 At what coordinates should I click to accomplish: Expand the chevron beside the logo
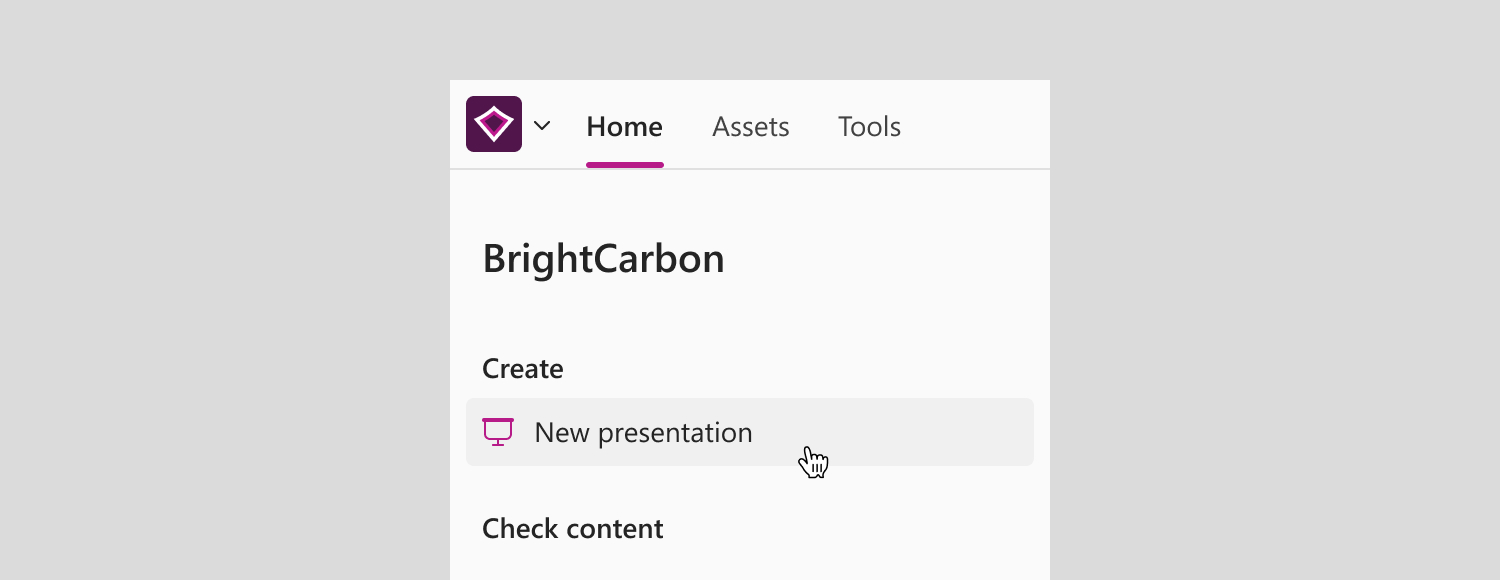pyautogui.click(x=542, y=126)
